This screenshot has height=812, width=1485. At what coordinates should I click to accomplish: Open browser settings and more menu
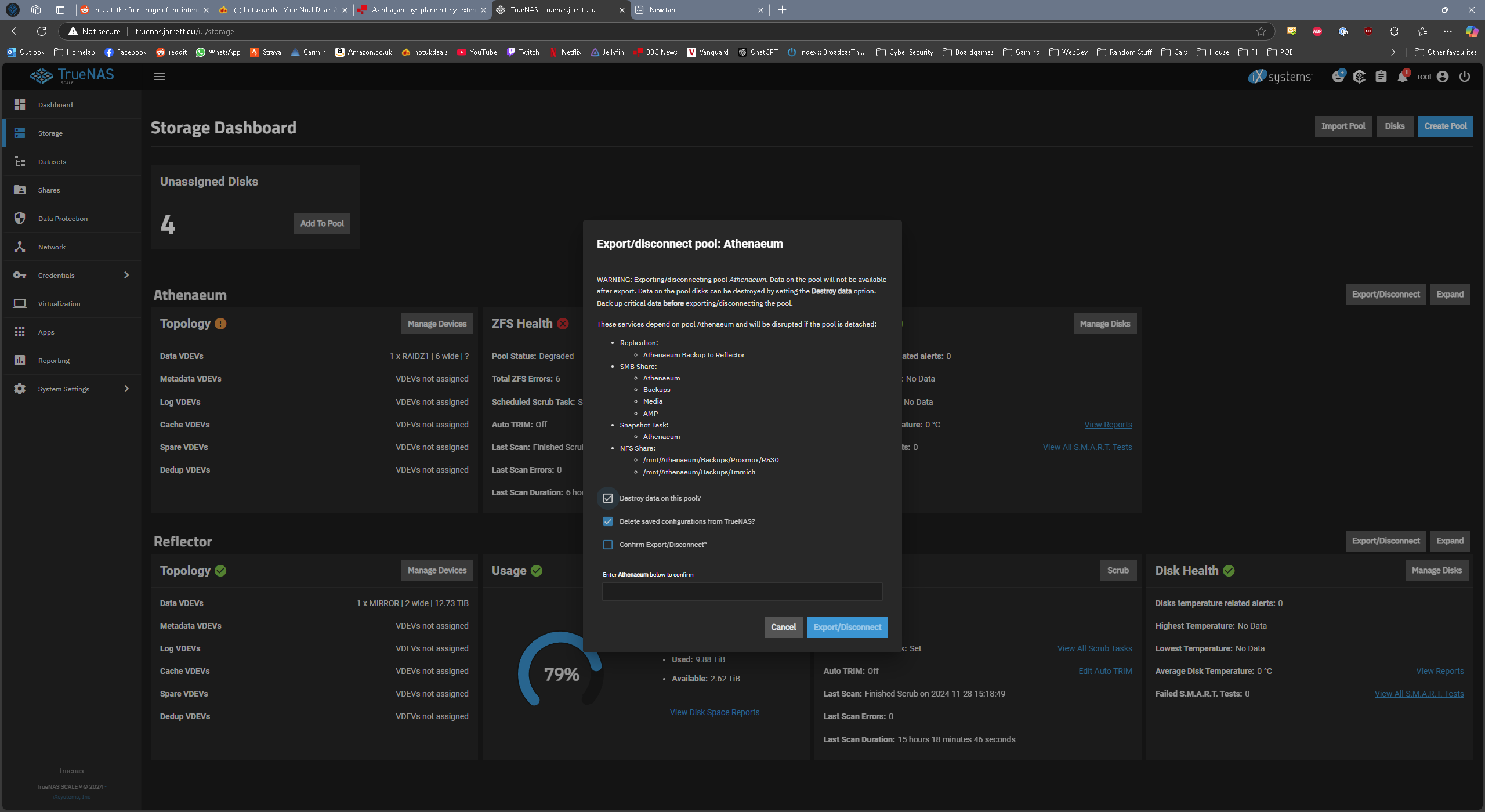click(x=1448, y=31)
